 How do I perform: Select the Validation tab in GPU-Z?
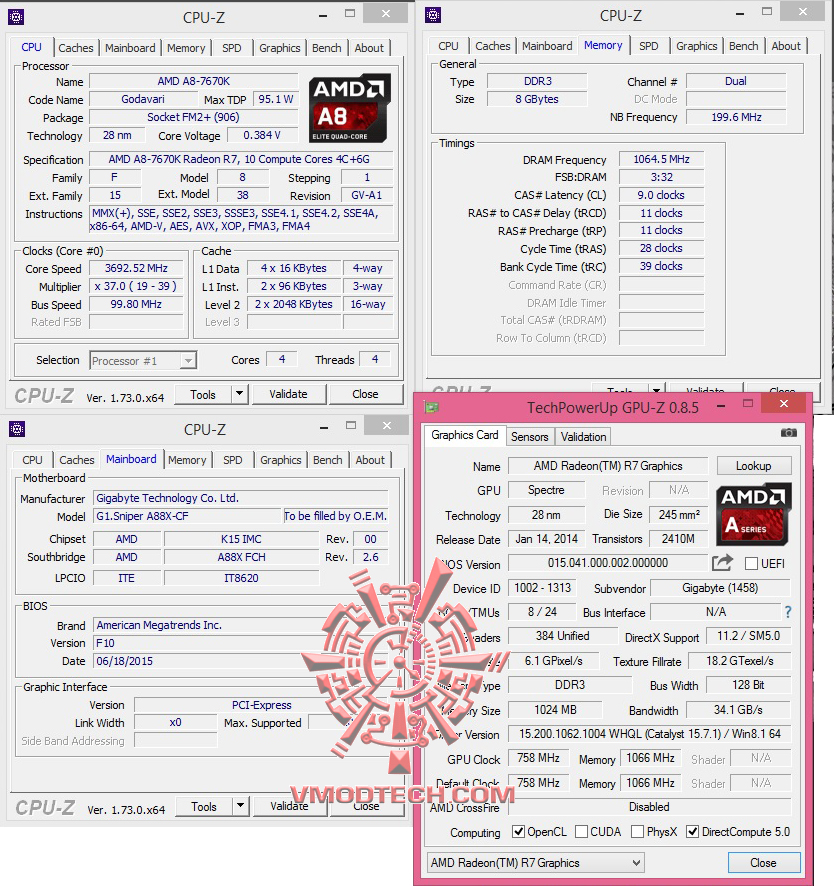point(584,437)
